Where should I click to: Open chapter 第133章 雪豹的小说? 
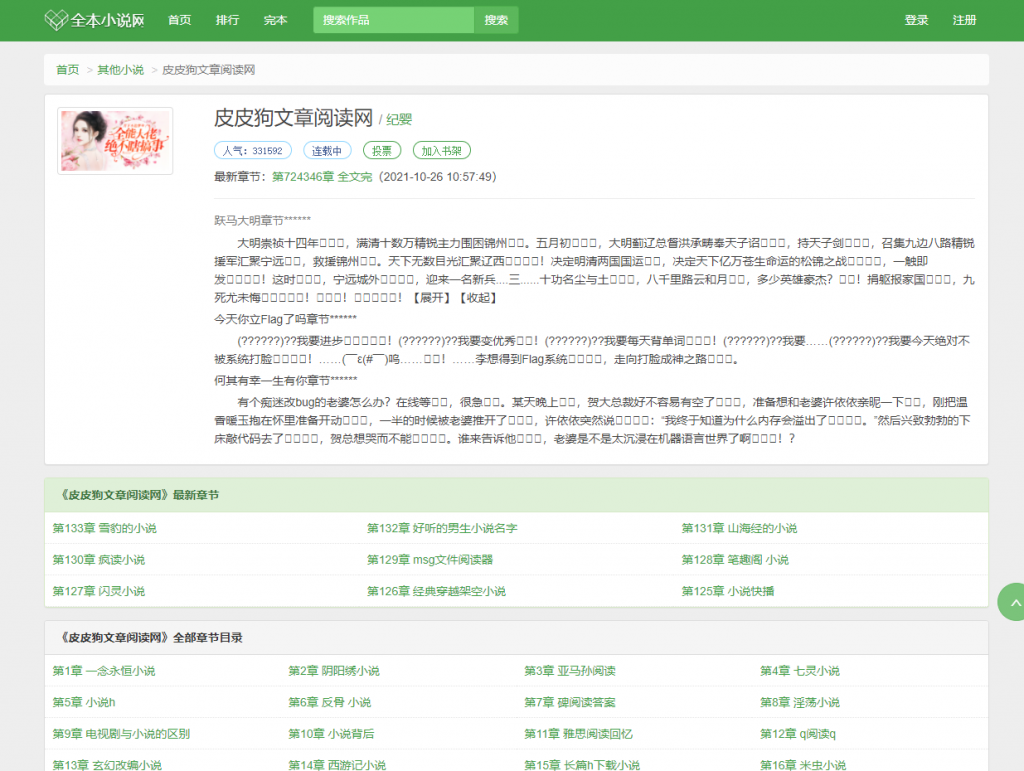(105, 528)
